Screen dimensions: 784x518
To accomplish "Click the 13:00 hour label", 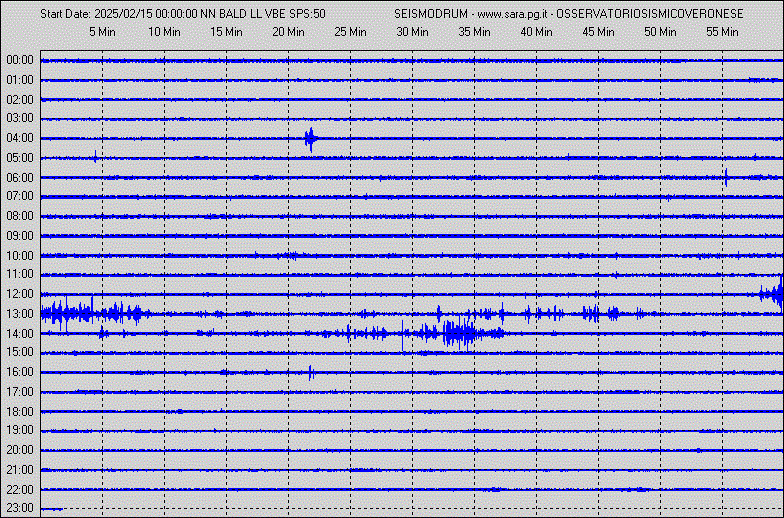I will click(20, 314).
